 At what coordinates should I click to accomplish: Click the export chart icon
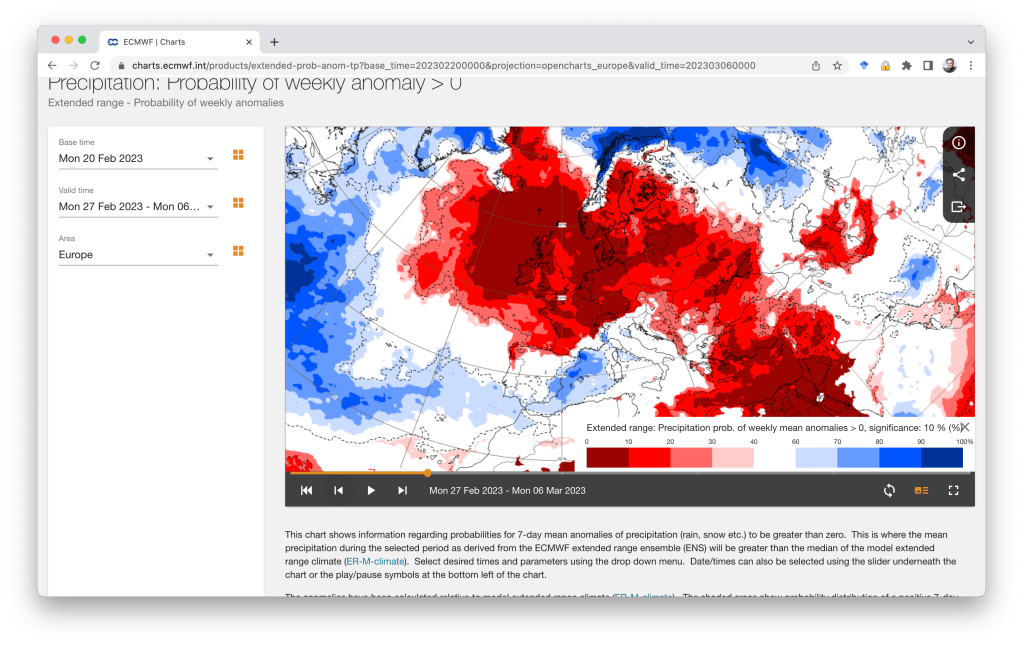[958, 207]
